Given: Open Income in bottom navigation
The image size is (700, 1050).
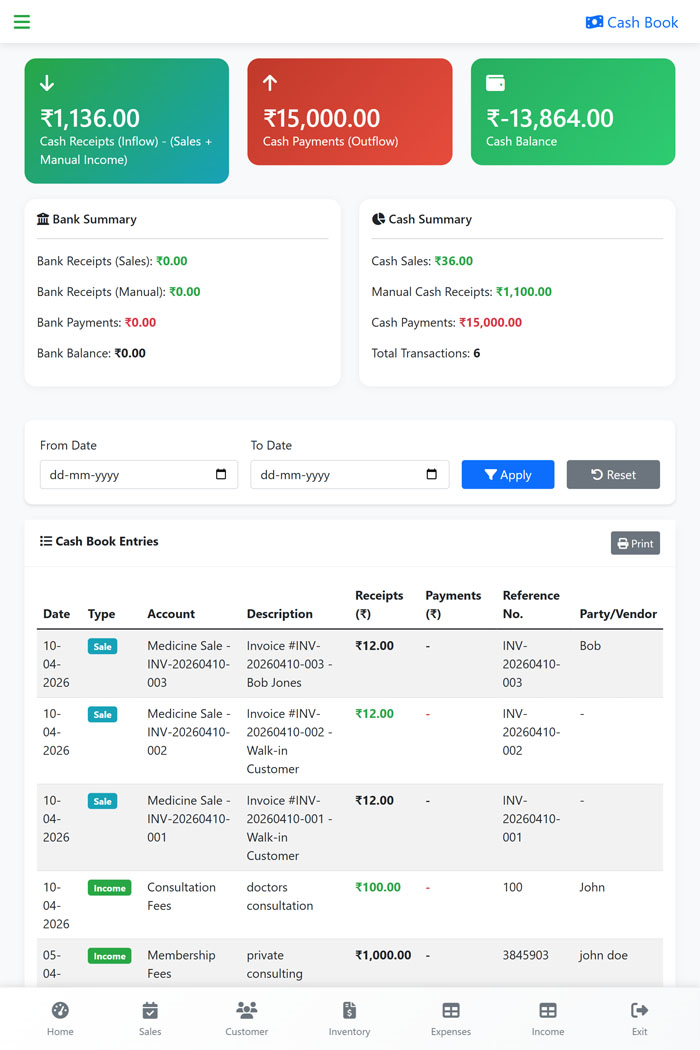Looking at the screenshot, I should [548, 1019].
